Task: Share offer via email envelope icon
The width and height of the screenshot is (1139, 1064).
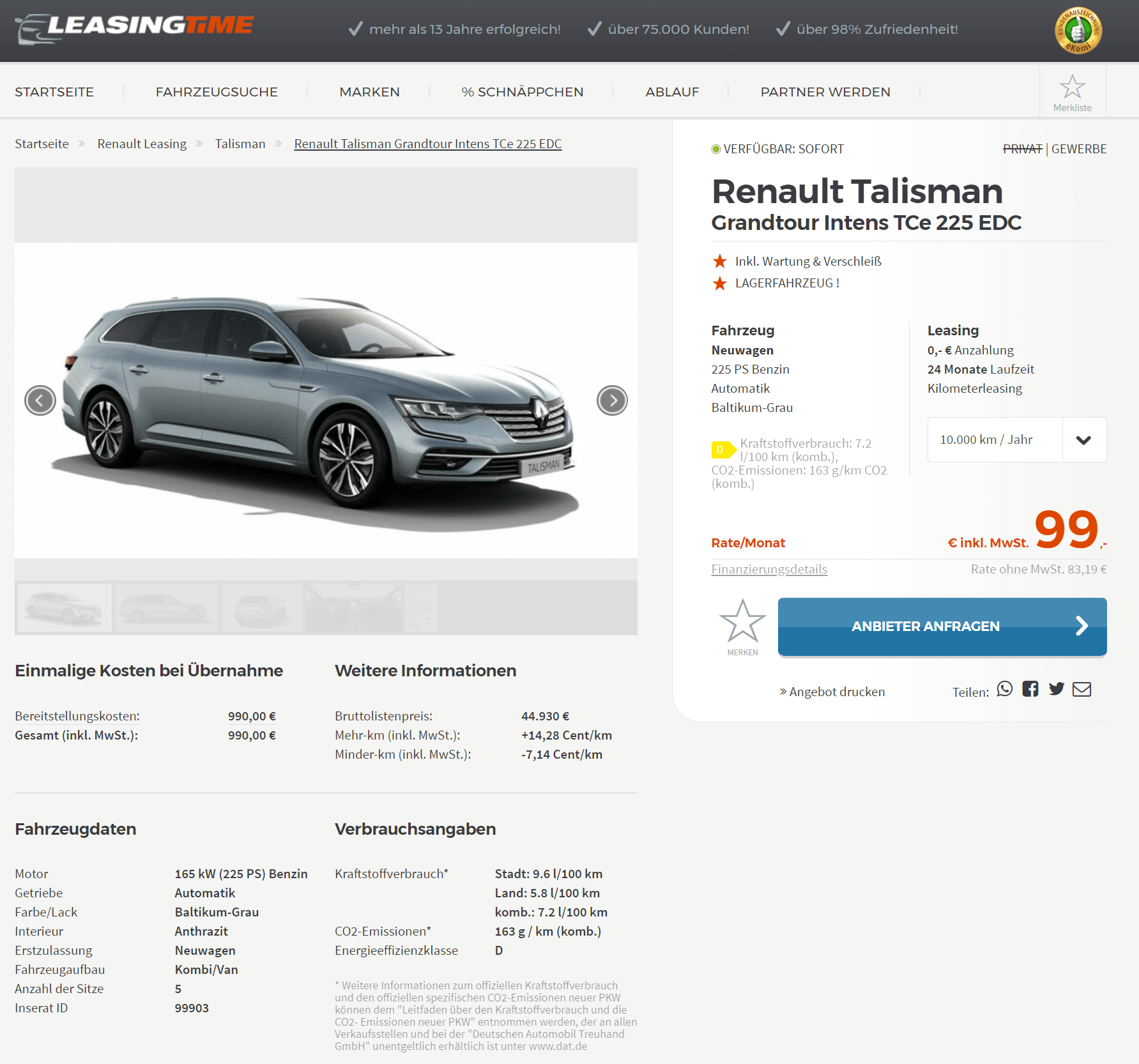Action: 1082,689
